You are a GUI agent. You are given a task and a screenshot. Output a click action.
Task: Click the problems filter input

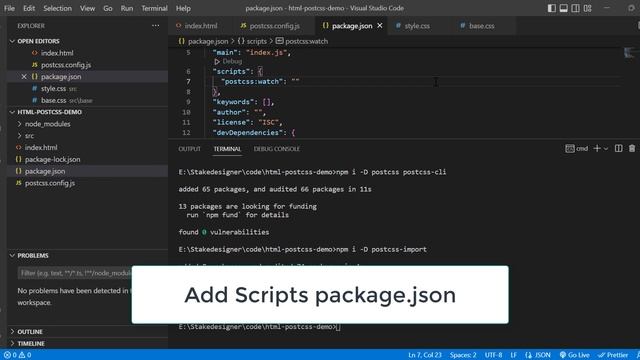pos(76,273)
